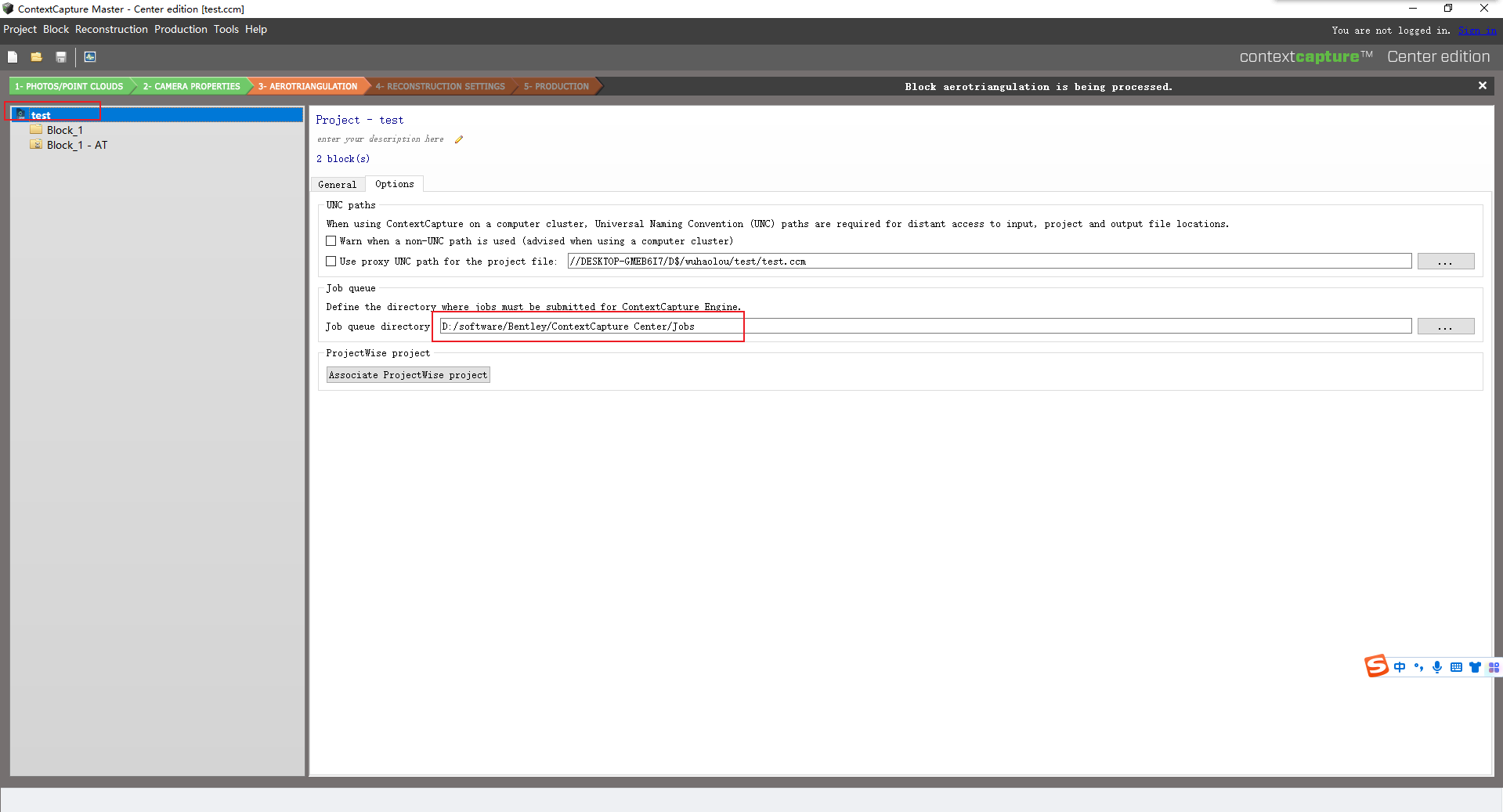Open the Tools menu
1503x812 pixels.
tap(226, 30)
